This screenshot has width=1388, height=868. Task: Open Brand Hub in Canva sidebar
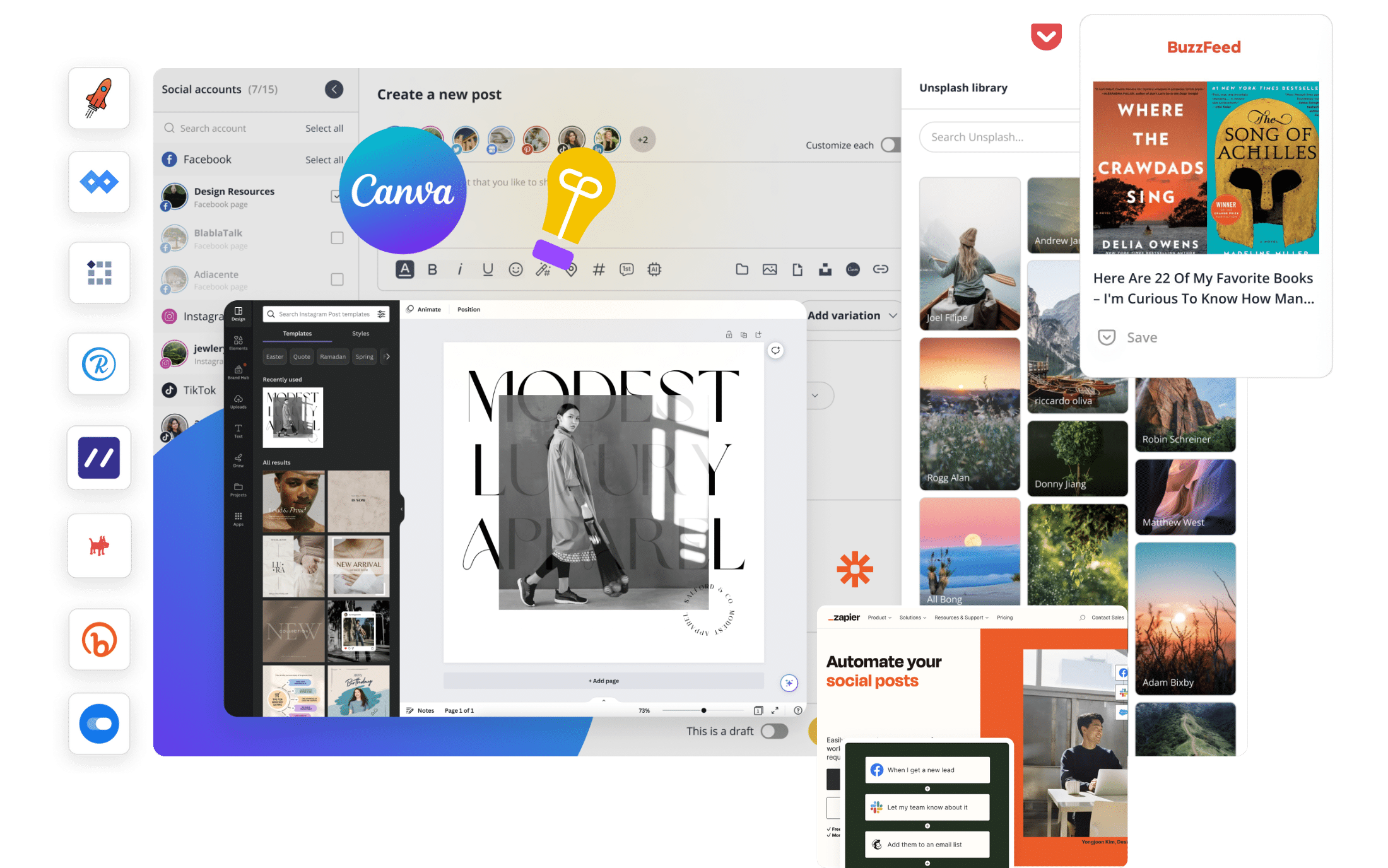click(238, 372)
